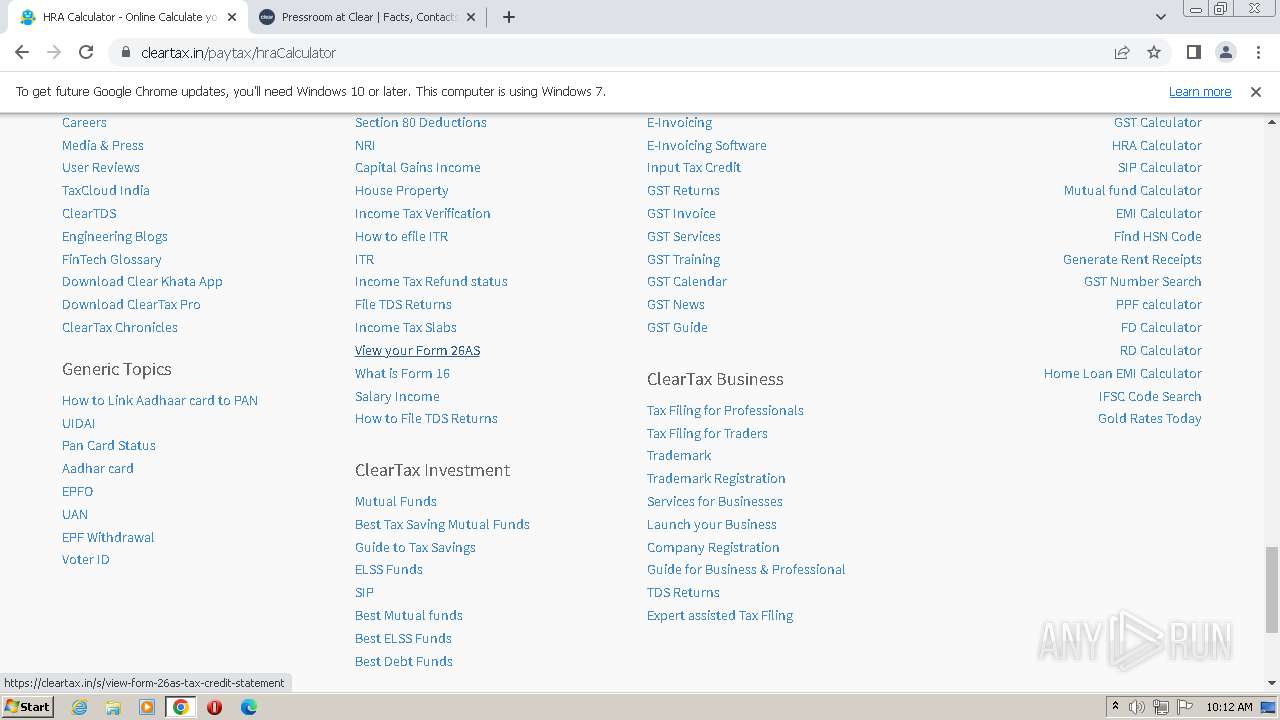Click the forward navigation arrow
This screenshot has height=720, width=1280.
click(x=54, y=52)
